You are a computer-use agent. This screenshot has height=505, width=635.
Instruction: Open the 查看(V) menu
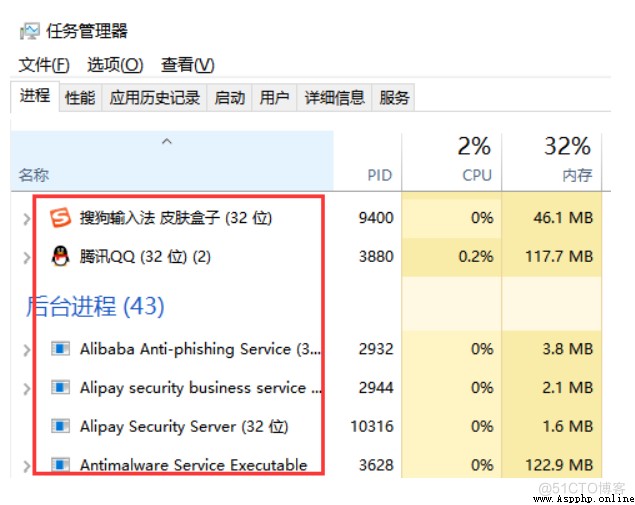188,65
